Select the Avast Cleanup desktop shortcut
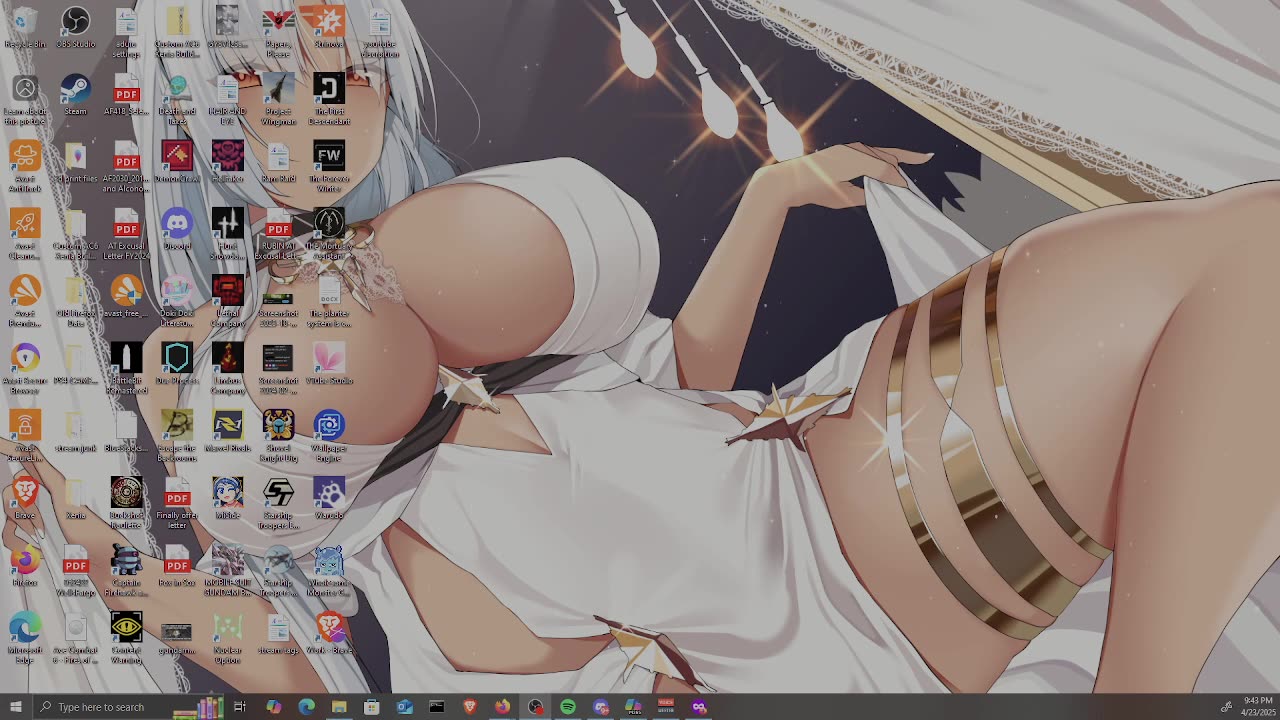 24,235
